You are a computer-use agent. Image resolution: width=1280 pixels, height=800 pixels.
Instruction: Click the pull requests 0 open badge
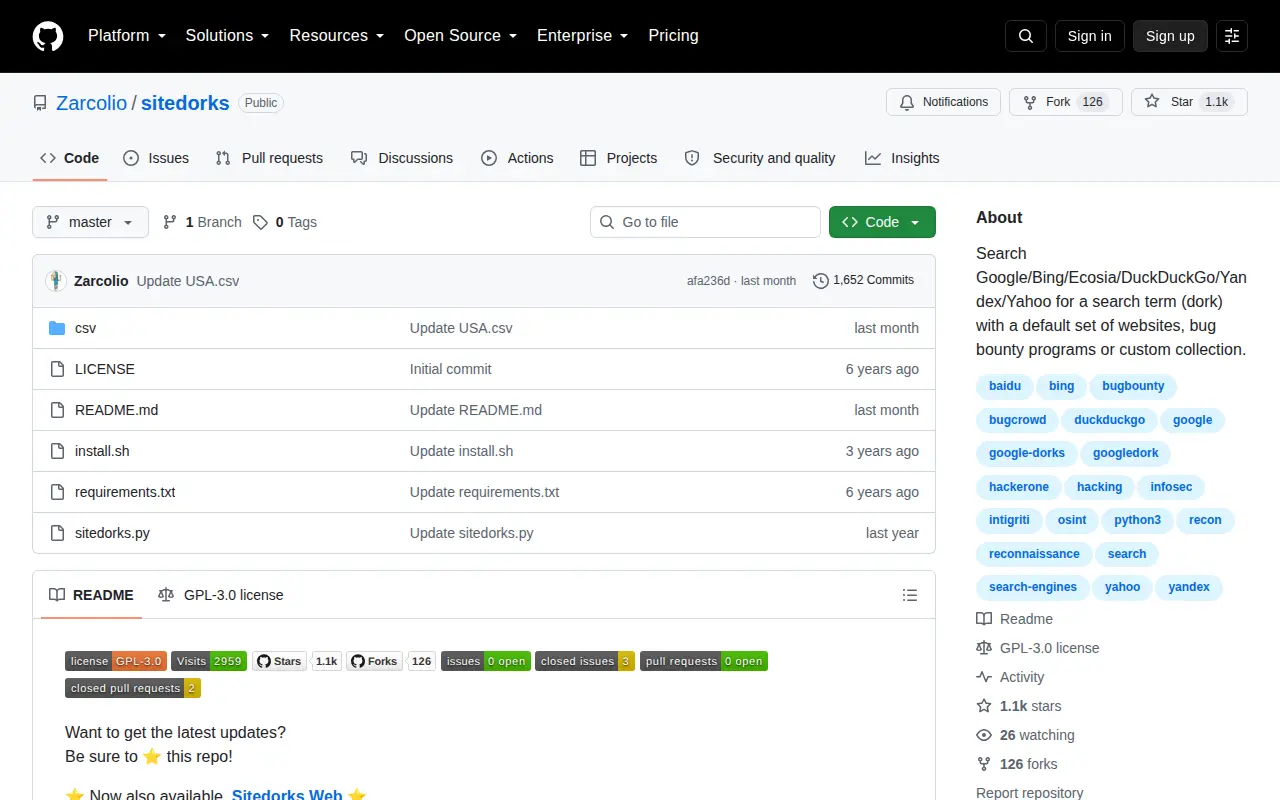pos(704,661)
